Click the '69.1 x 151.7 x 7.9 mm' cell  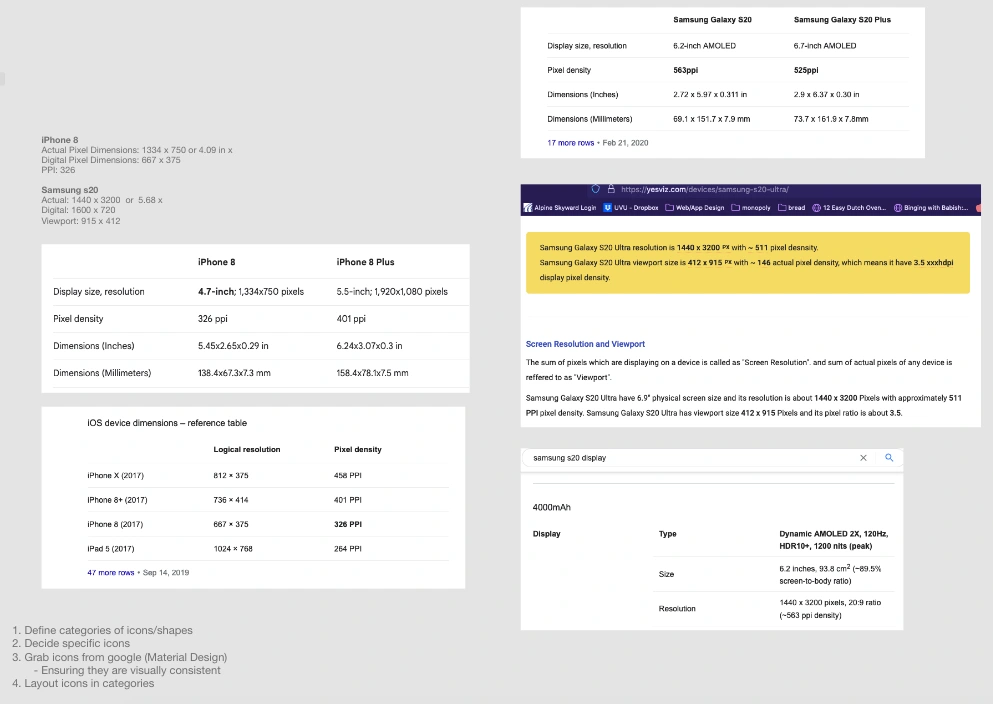[712, 119]
